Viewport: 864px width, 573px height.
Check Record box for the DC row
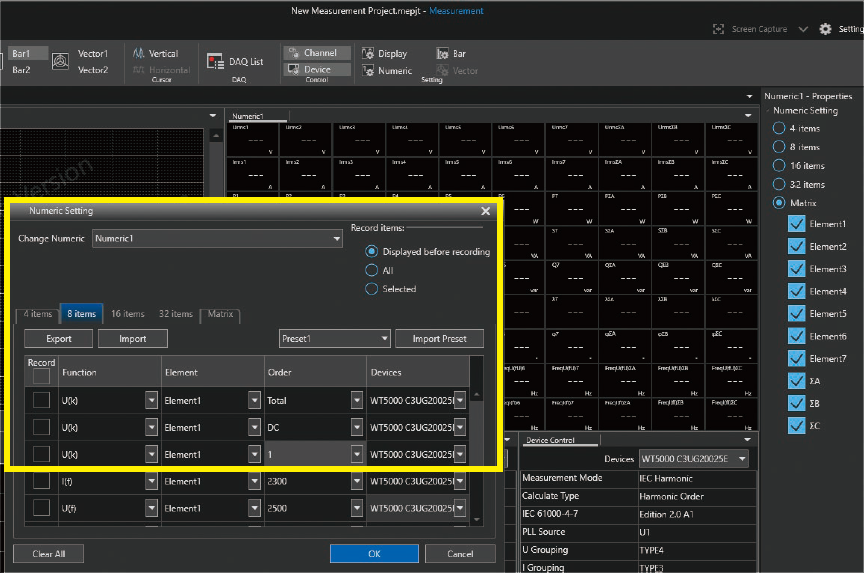click(41, 427)
